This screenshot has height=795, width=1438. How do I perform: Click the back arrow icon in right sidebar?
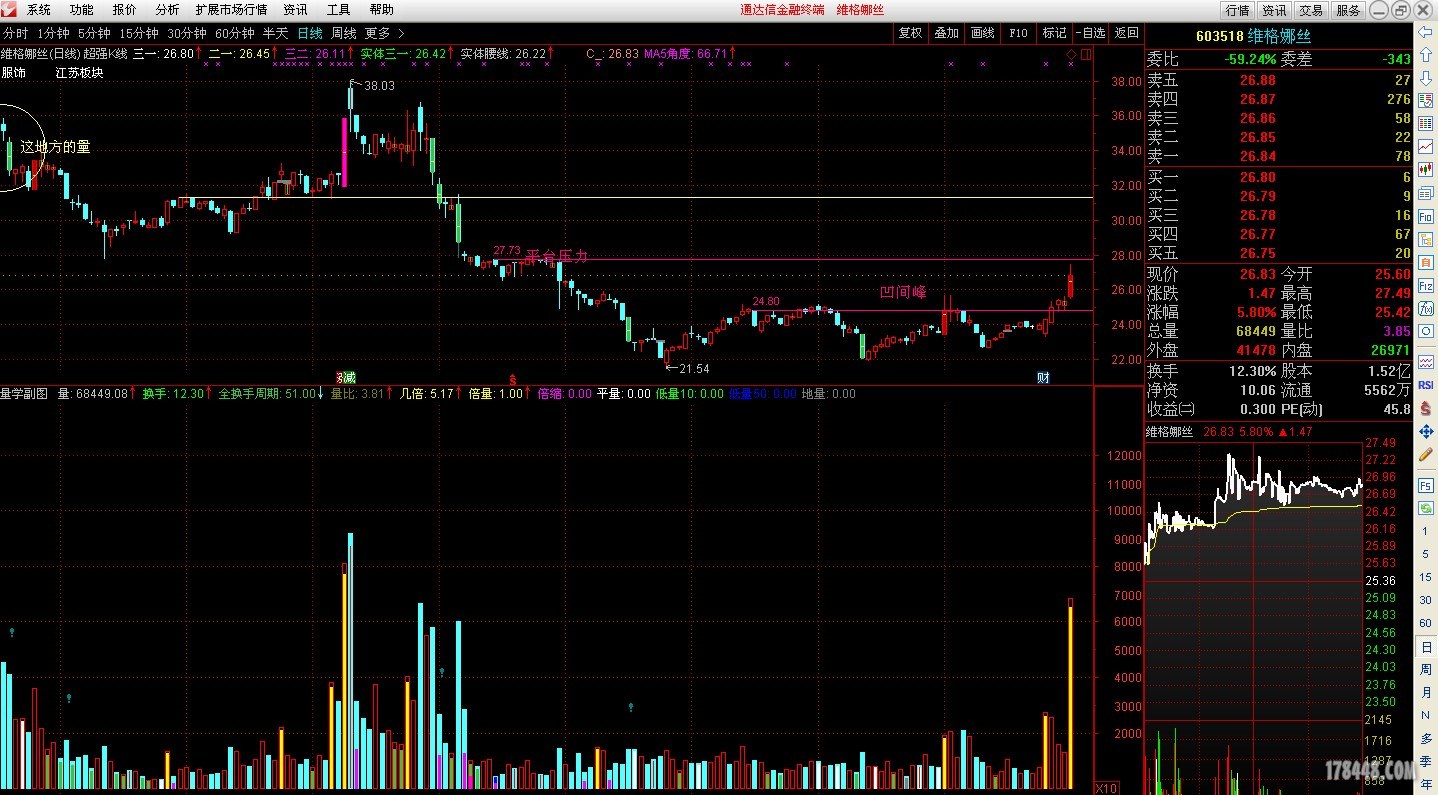point(1425,31)
